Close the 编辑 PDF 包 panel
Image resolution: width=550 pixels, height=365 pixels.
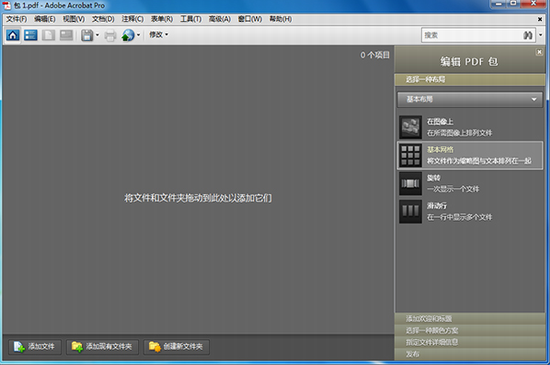click(x=539, y=52)
